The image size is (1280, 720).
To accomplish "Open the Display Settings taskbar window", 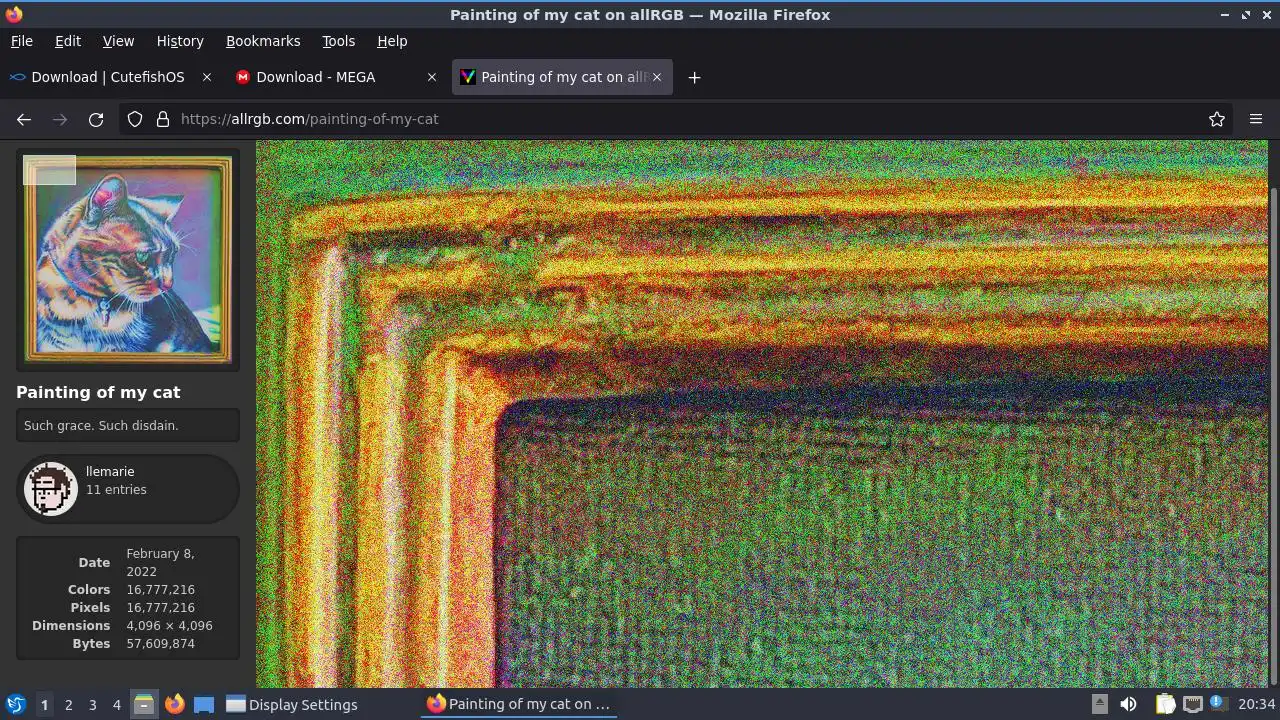I will point(292,704).
